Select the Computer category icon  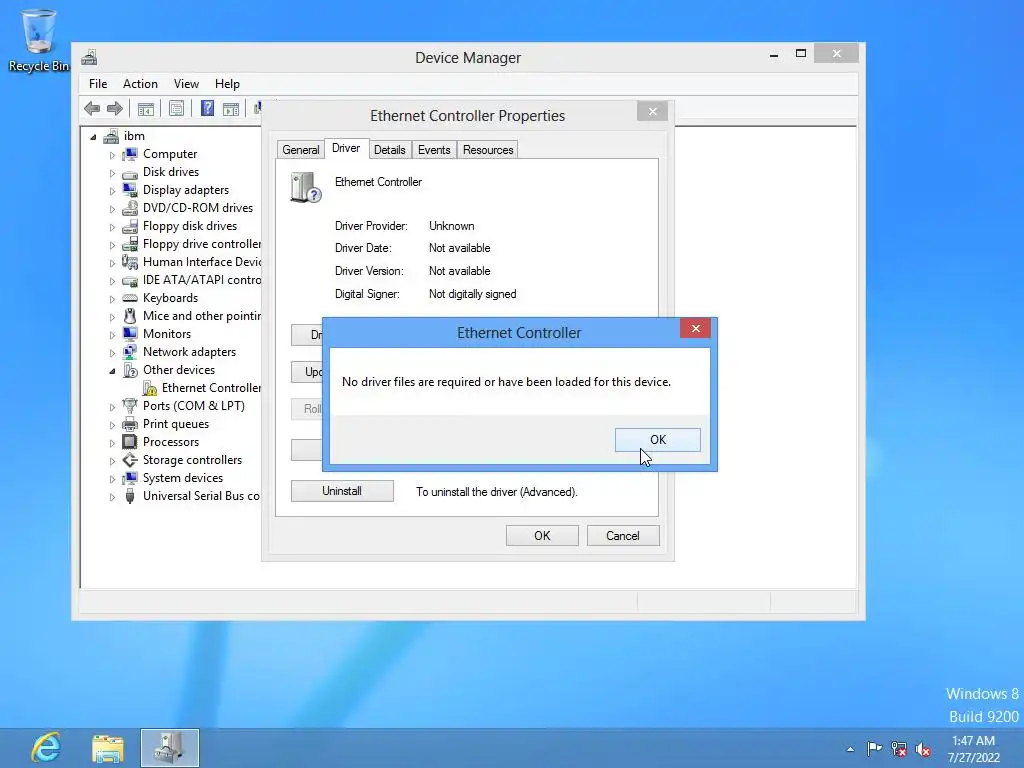pyautogui.click(x=130, y=154)
